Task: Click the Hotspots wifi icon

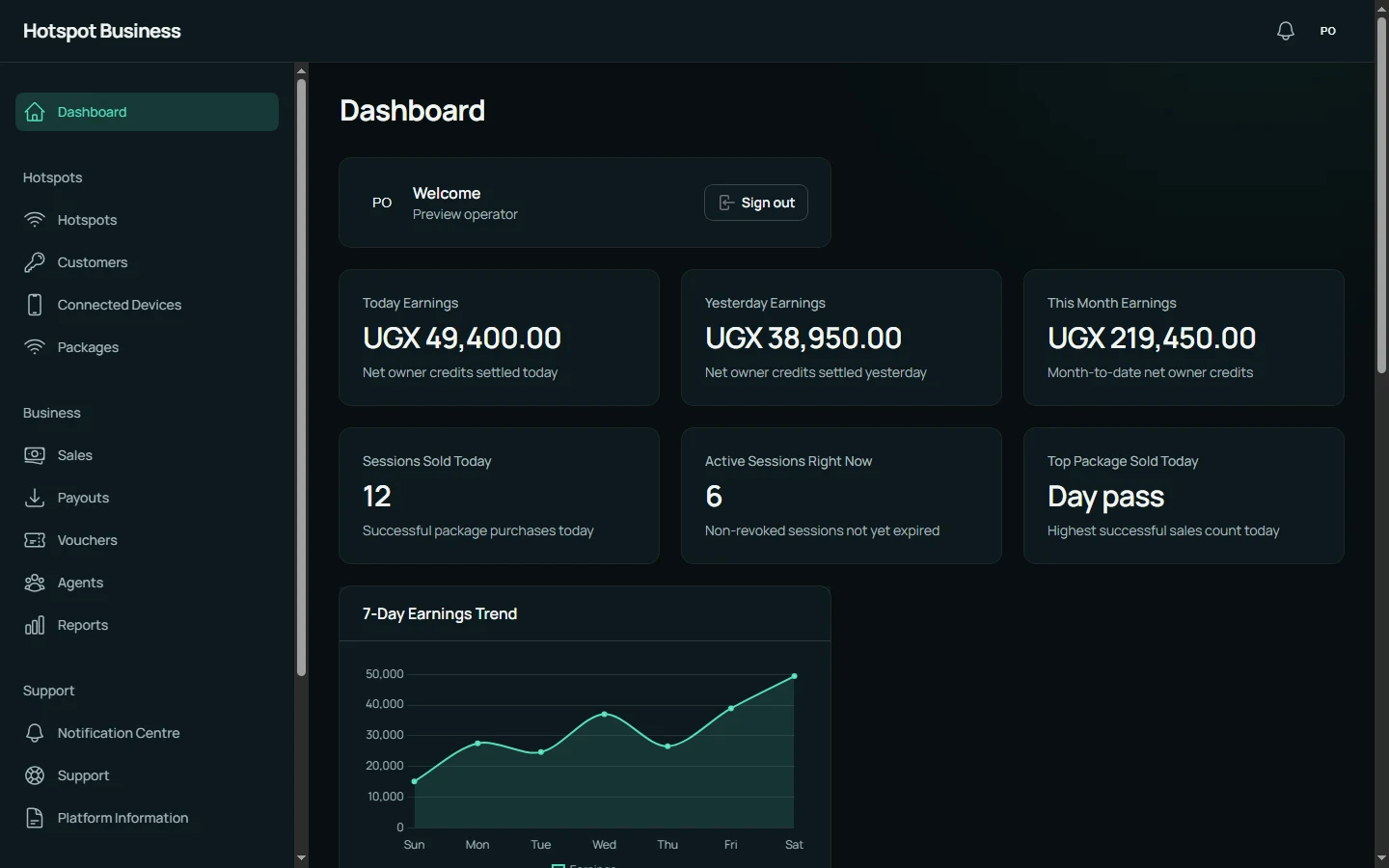Action: (35, 220)
